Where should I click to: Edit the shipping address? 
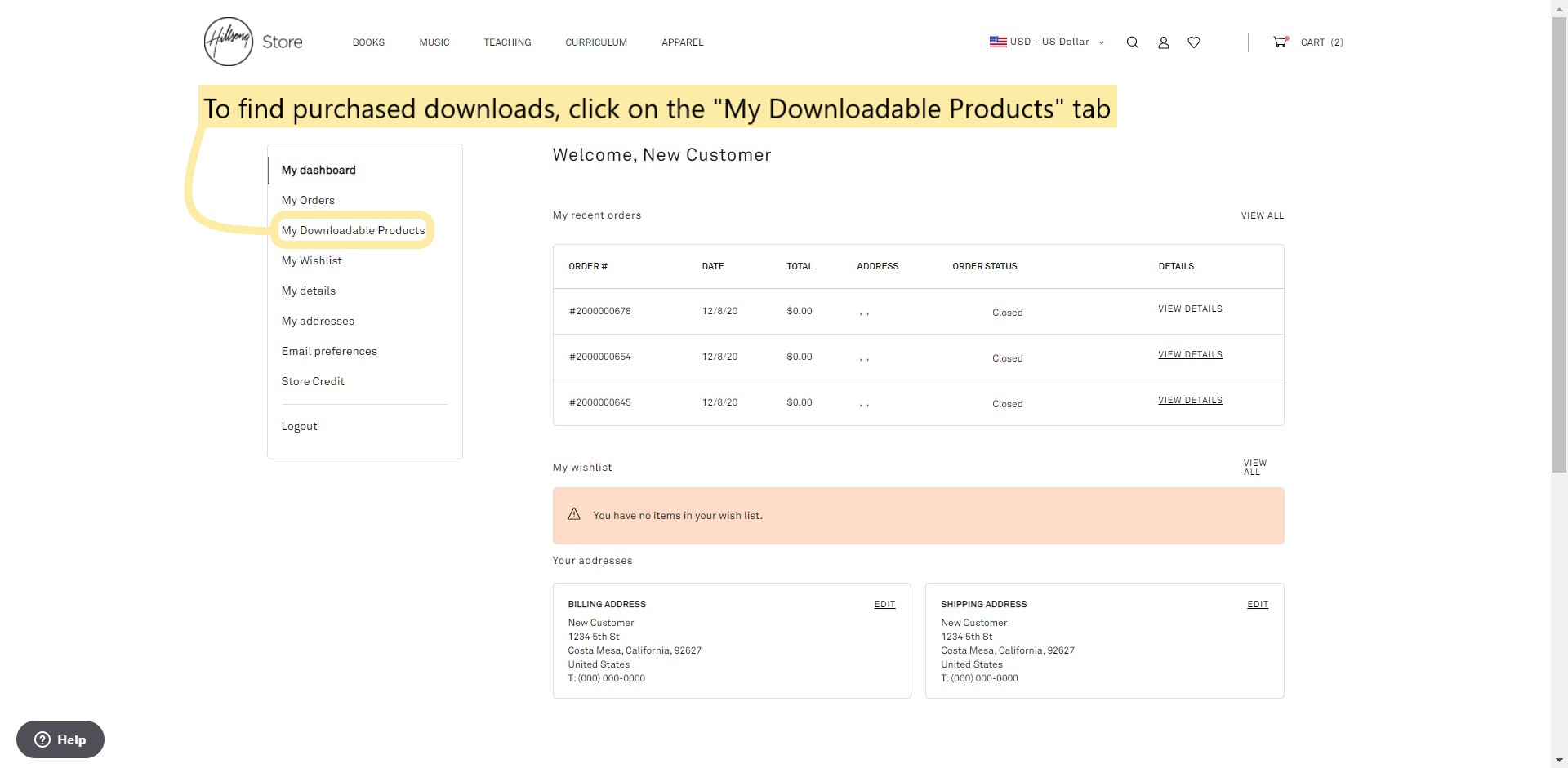coord(1257,604)
